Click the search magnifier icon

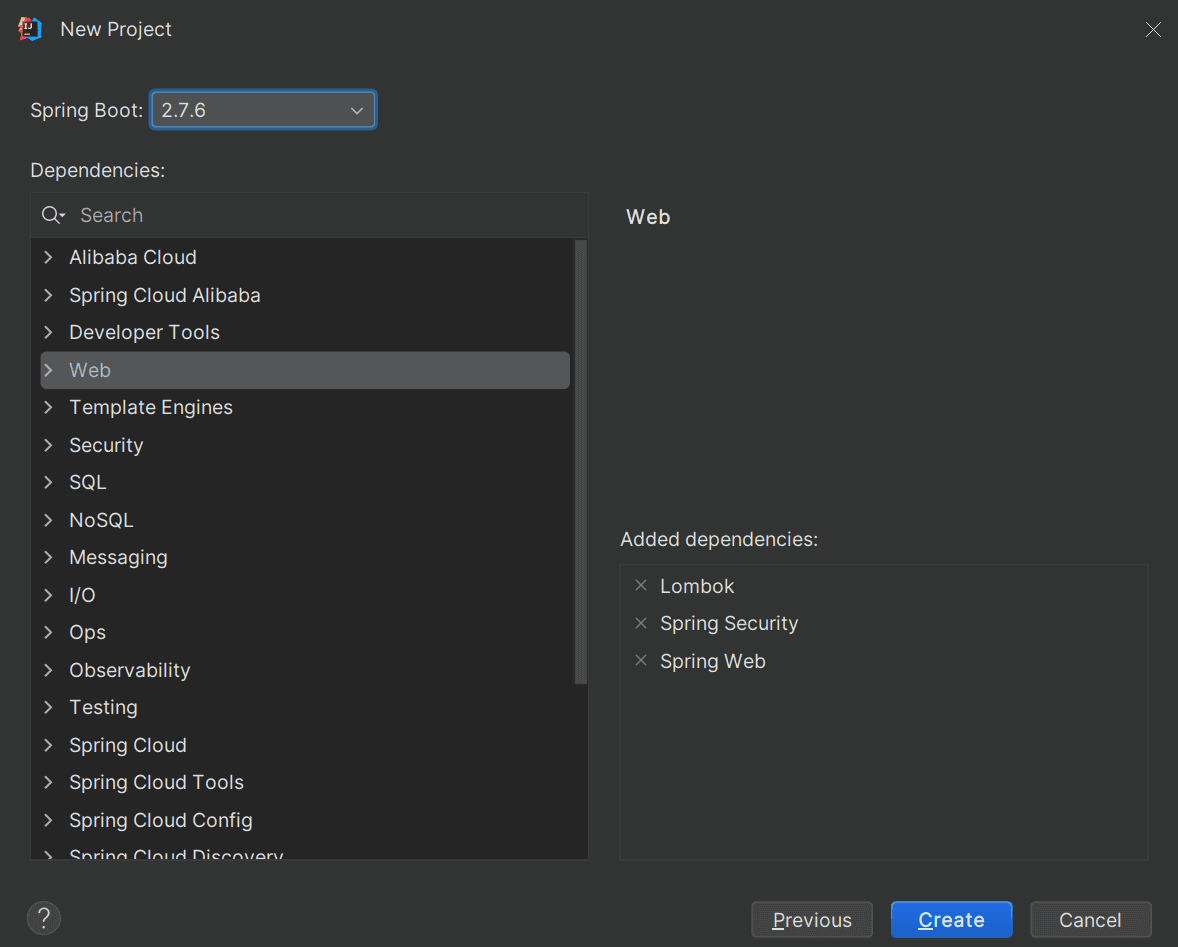coord(52,216)
